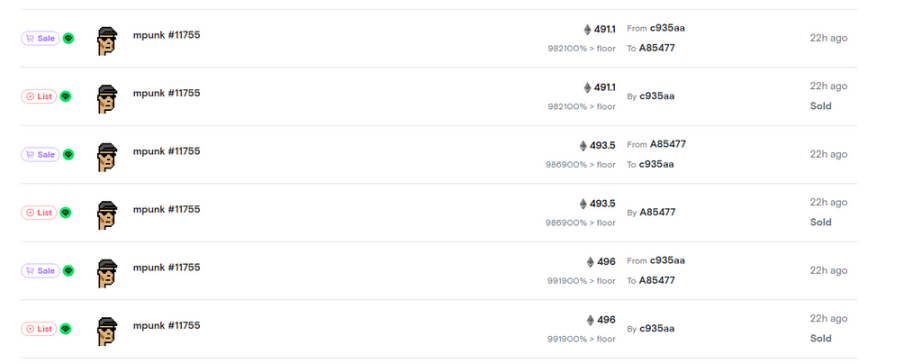The width and height of the screenshot is (922, 364).
Task: Open recipient c935aa in the 493.5 sale row
Action: pos(657,164)
